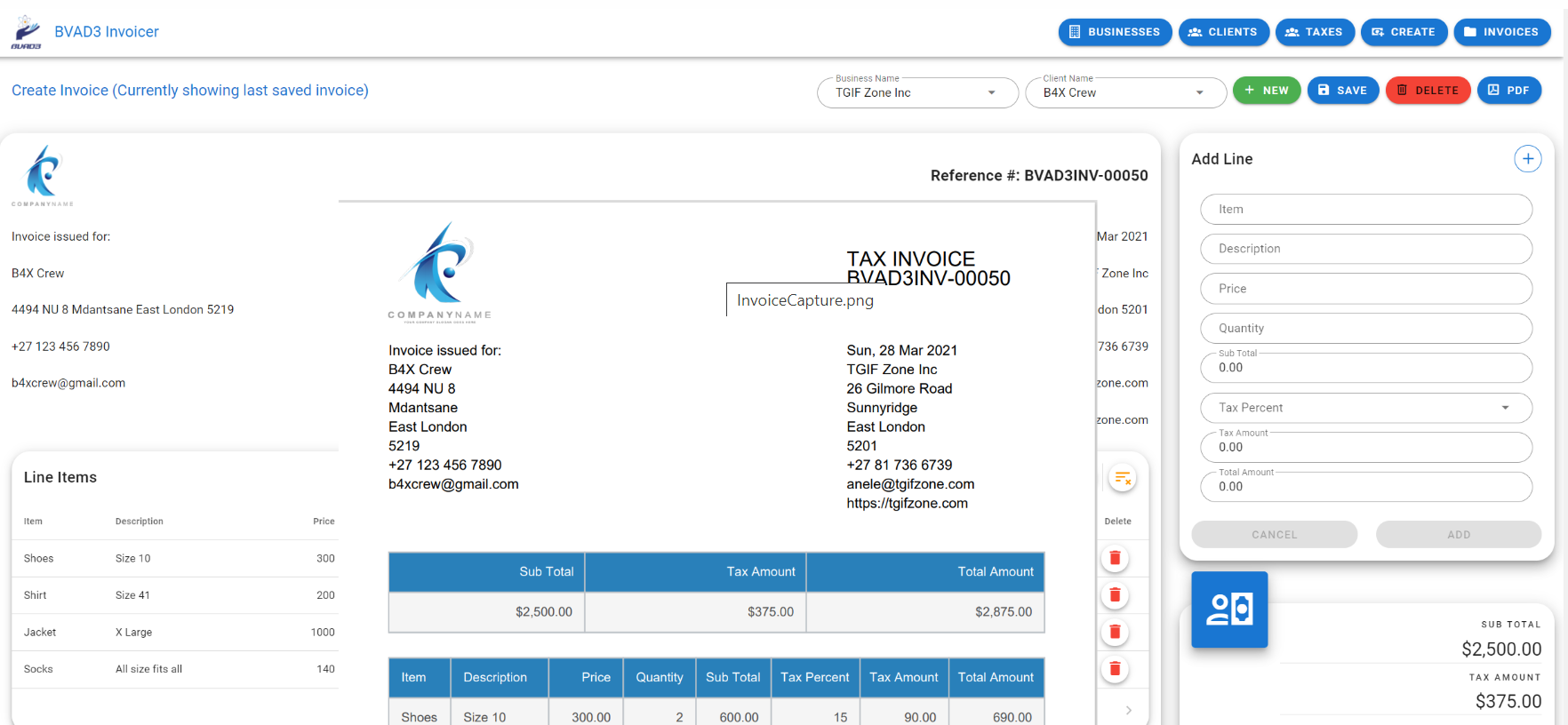Click 'All size fits all' description cell
The image size is (1568, 725).
point(149,669)
